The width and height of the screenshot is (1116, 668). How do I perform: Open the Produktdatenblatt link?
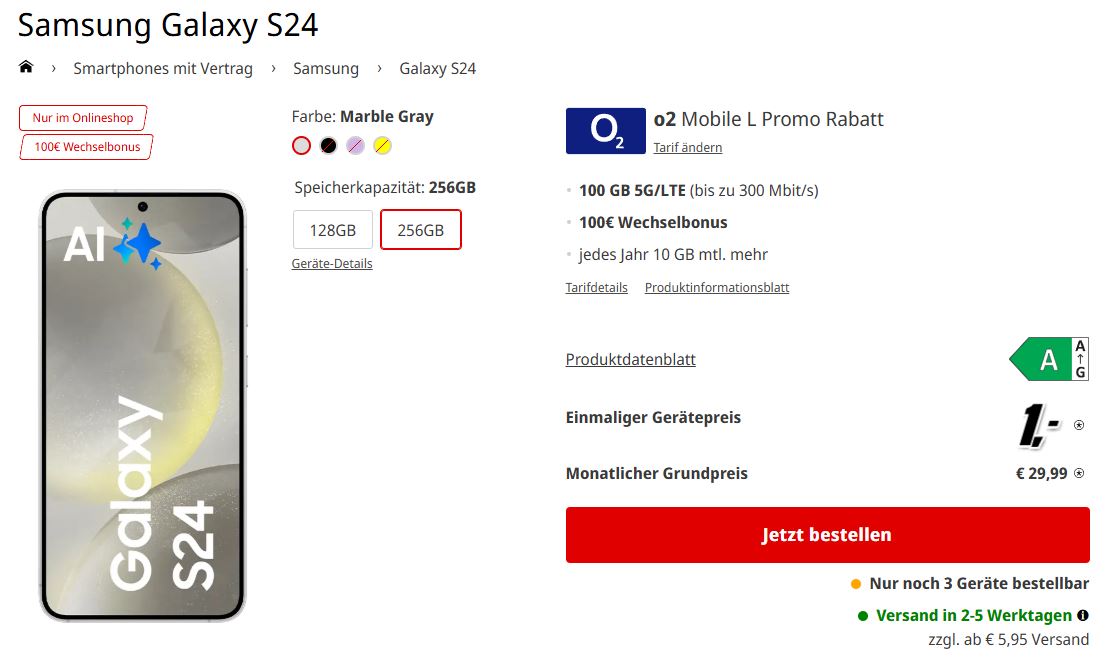point(630,360)
